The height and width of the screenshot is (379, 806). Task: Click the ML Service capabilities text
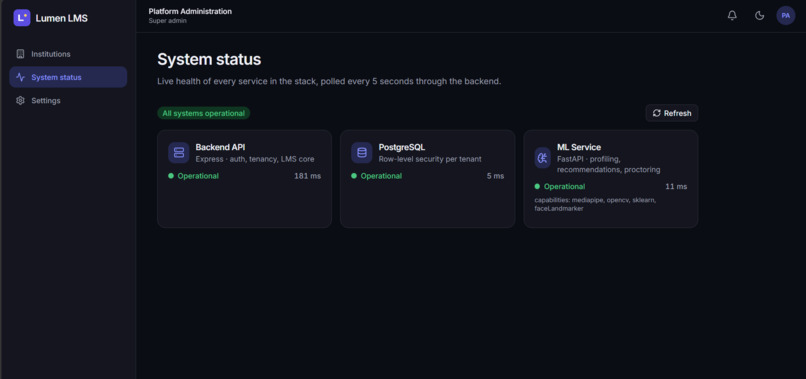(595, 204)
